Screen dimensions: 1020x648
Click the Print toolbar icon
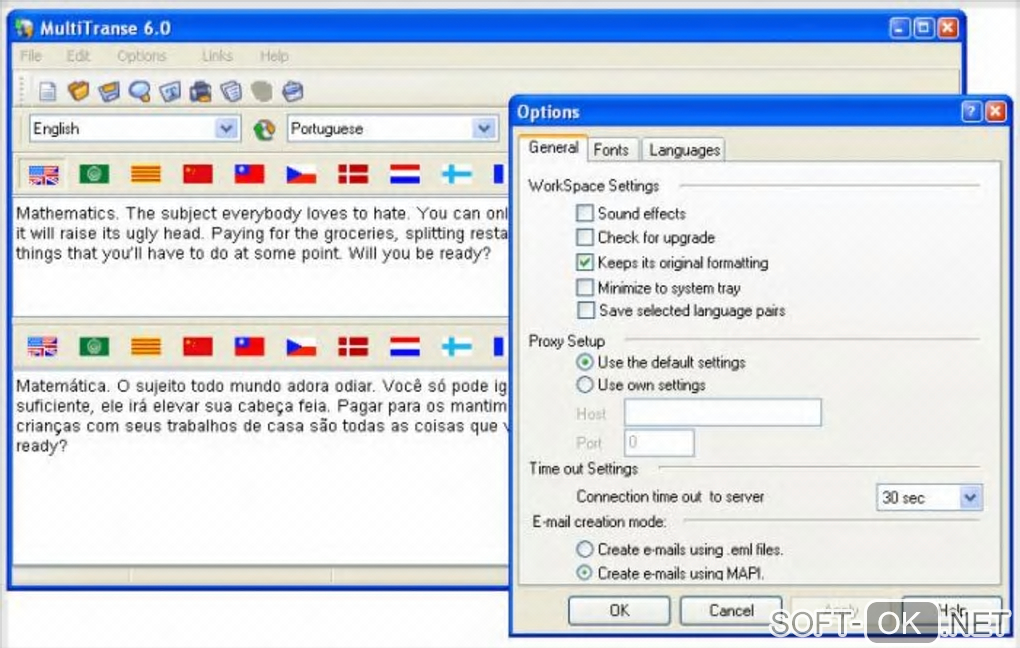click(200, 92)
